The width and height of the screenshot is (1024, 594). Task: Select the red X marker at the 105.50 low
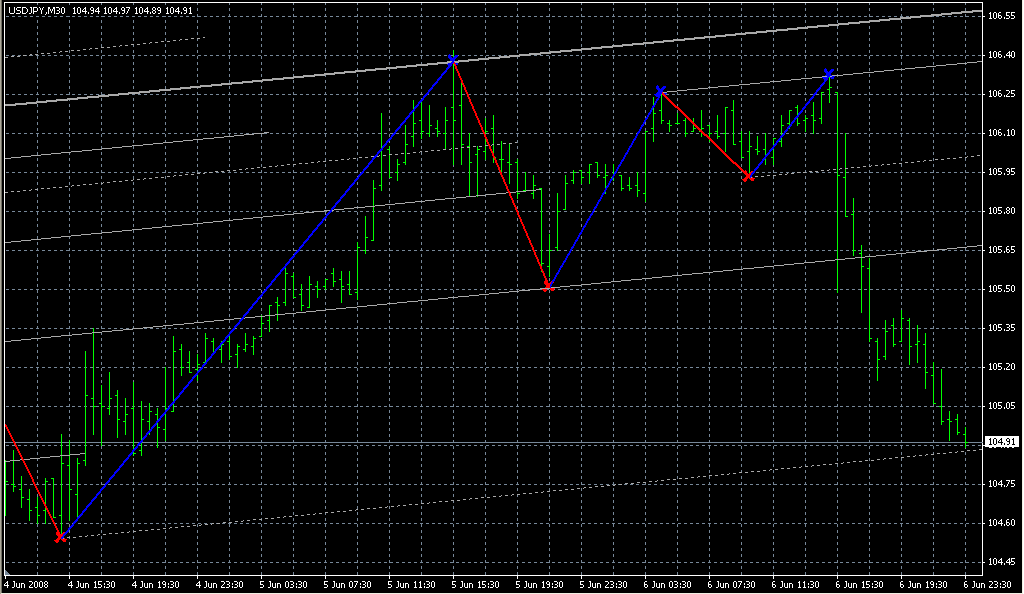[x=549, y=286]
